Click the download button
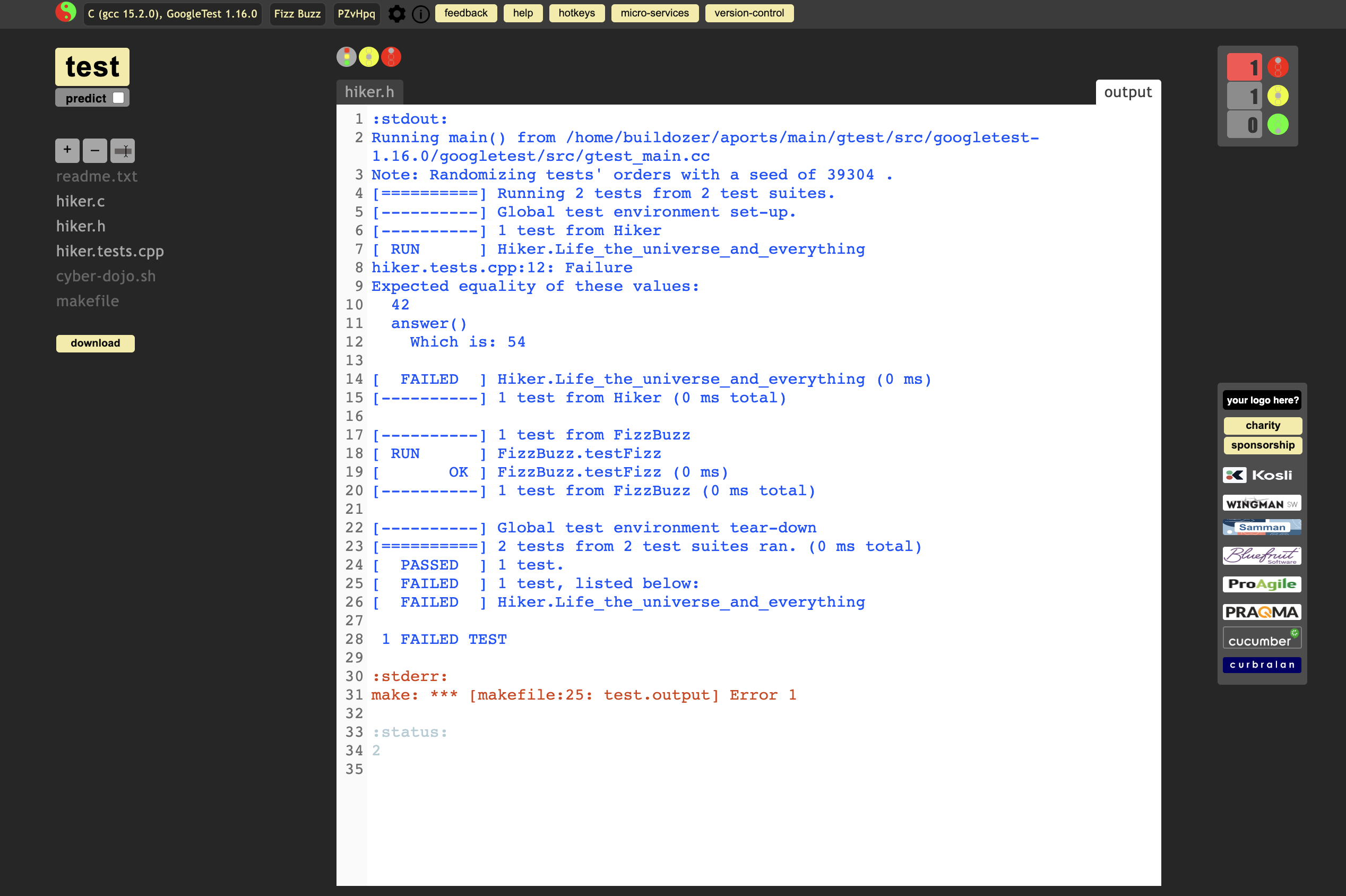This screenshot has width=1346, height=896. tap(95, 343)
